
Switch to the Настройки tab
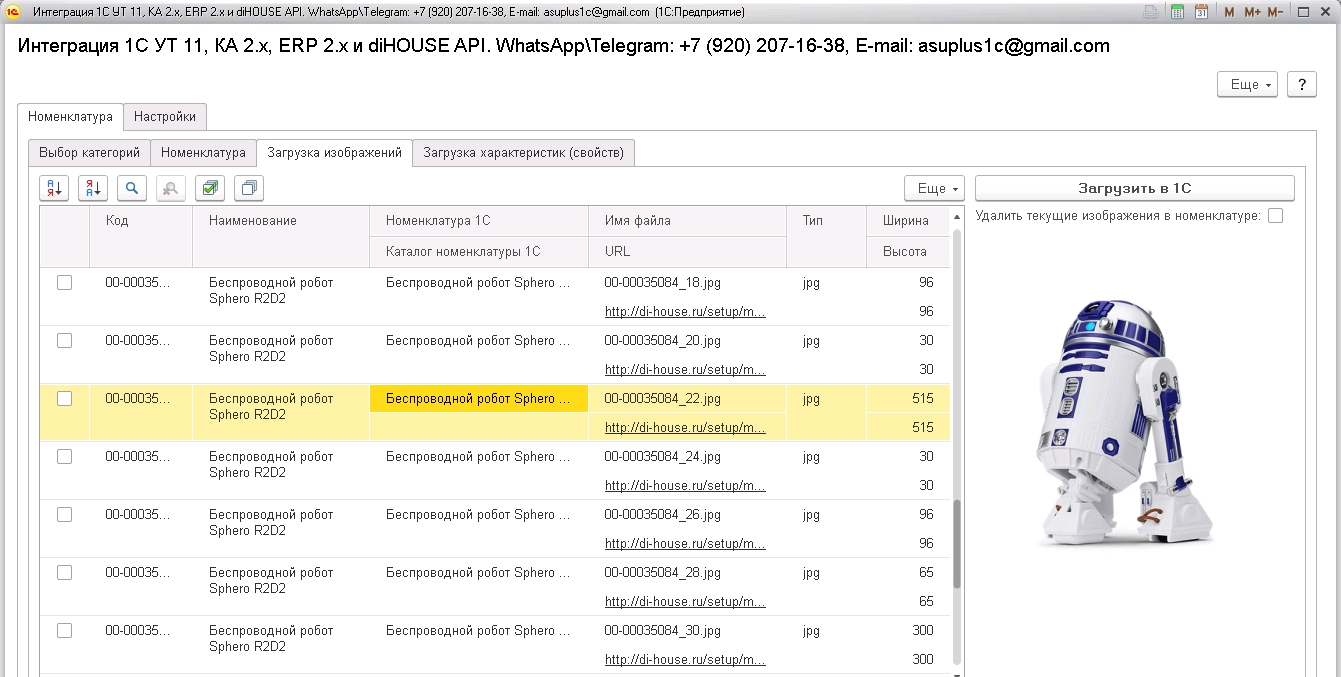pos(165,117)
